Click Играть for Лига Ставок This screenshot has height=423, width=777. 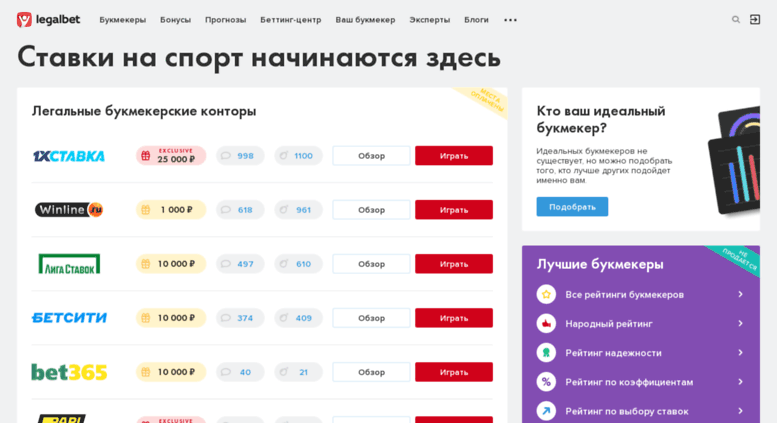tap(454, 264)
